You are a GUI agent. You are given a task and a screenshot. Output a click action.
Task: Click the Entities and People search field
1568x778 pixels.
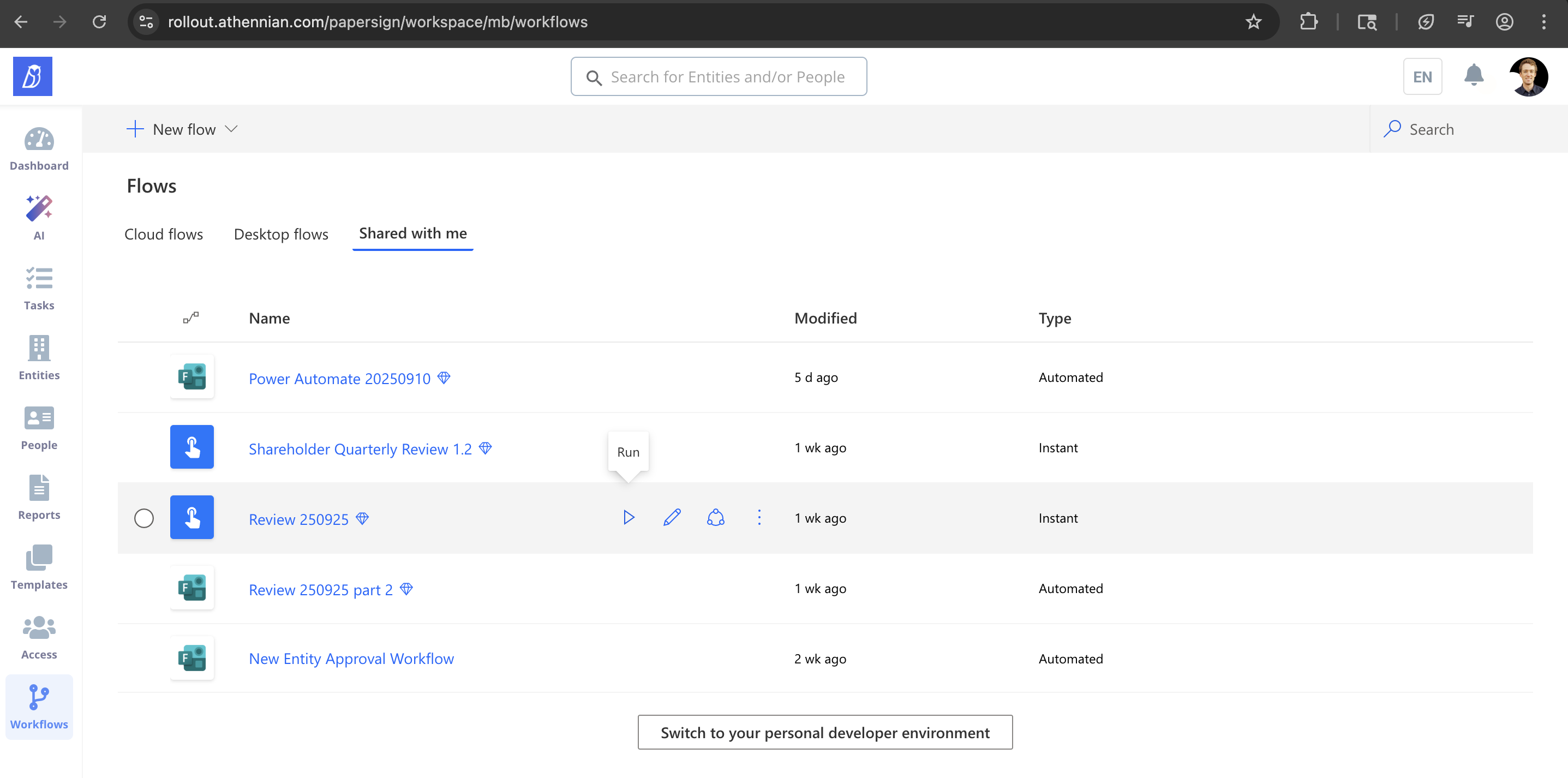coord(719,77)
